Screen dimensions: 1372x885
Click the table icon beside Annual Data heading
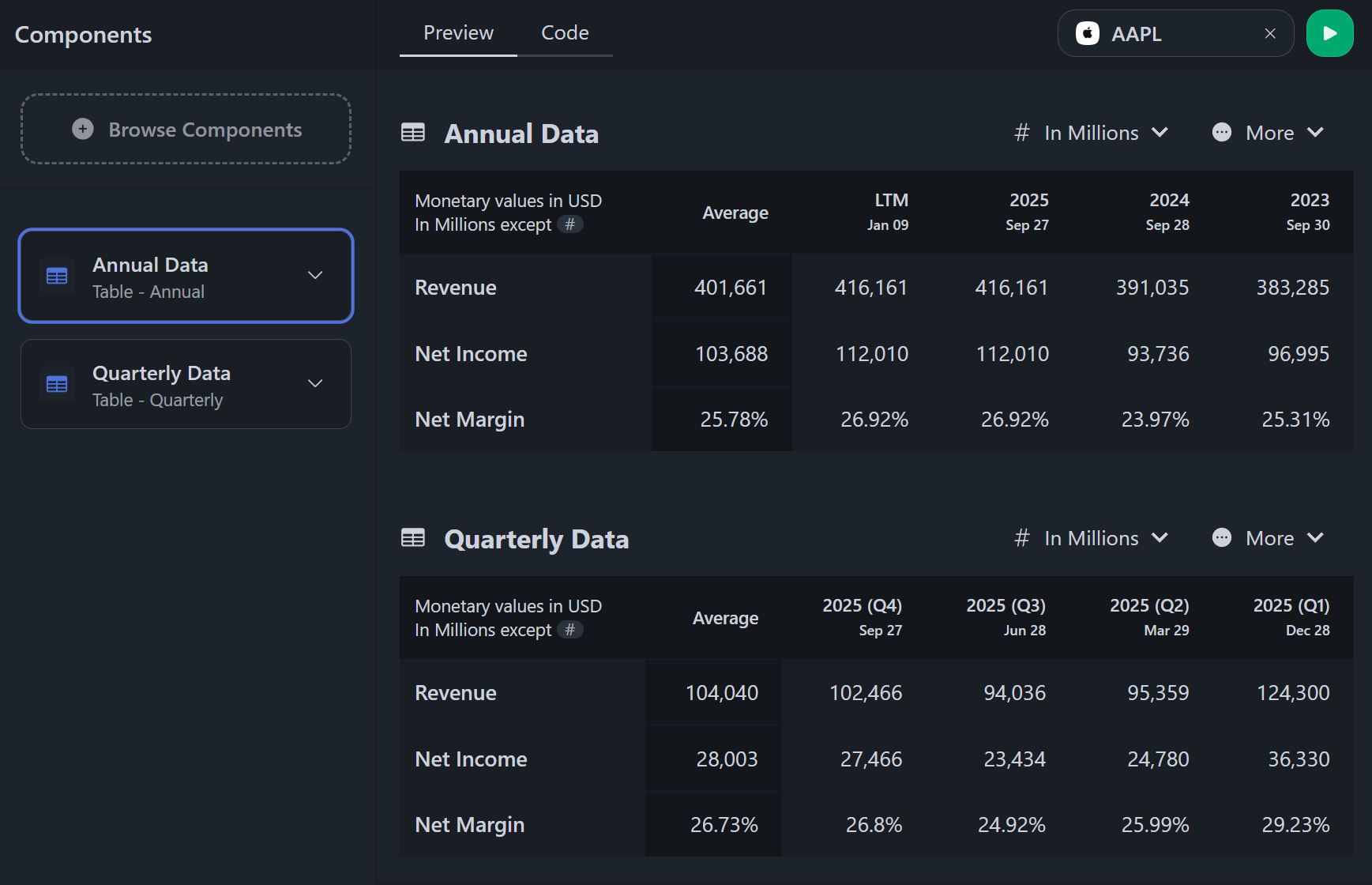click(x=413, y=132)
